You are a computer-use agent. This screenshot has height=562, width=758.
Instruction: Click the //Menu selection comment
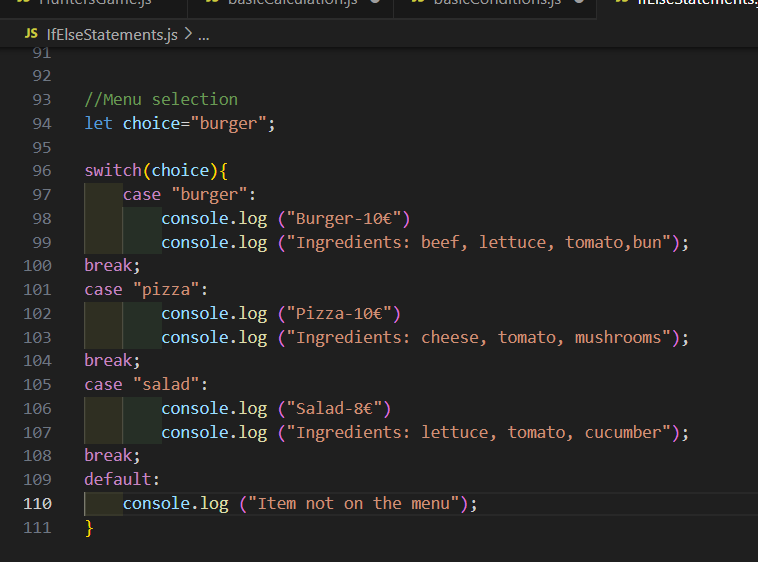pos(161,99)
